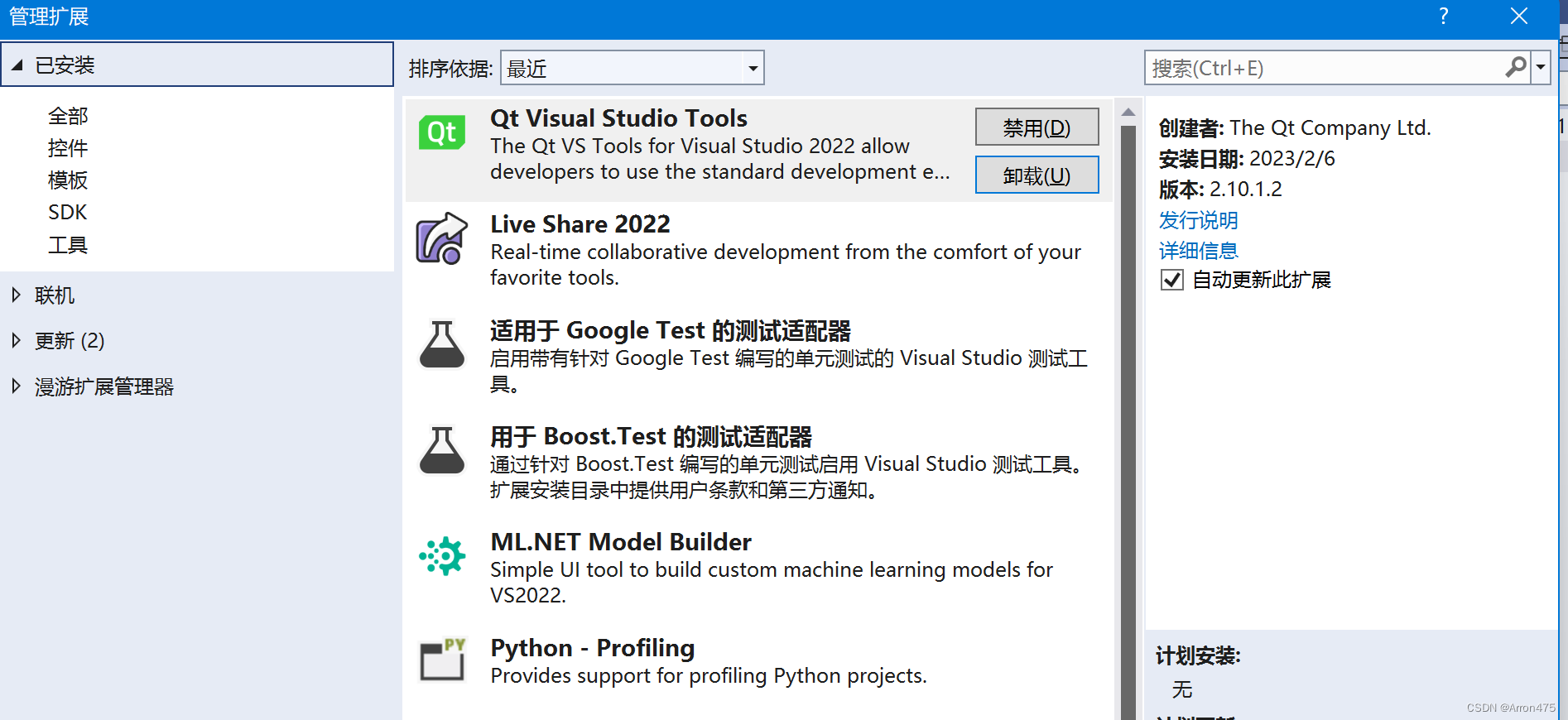Select the ML.NET Model Builder title
This screenshot has width=1568, height=720.
621,542
